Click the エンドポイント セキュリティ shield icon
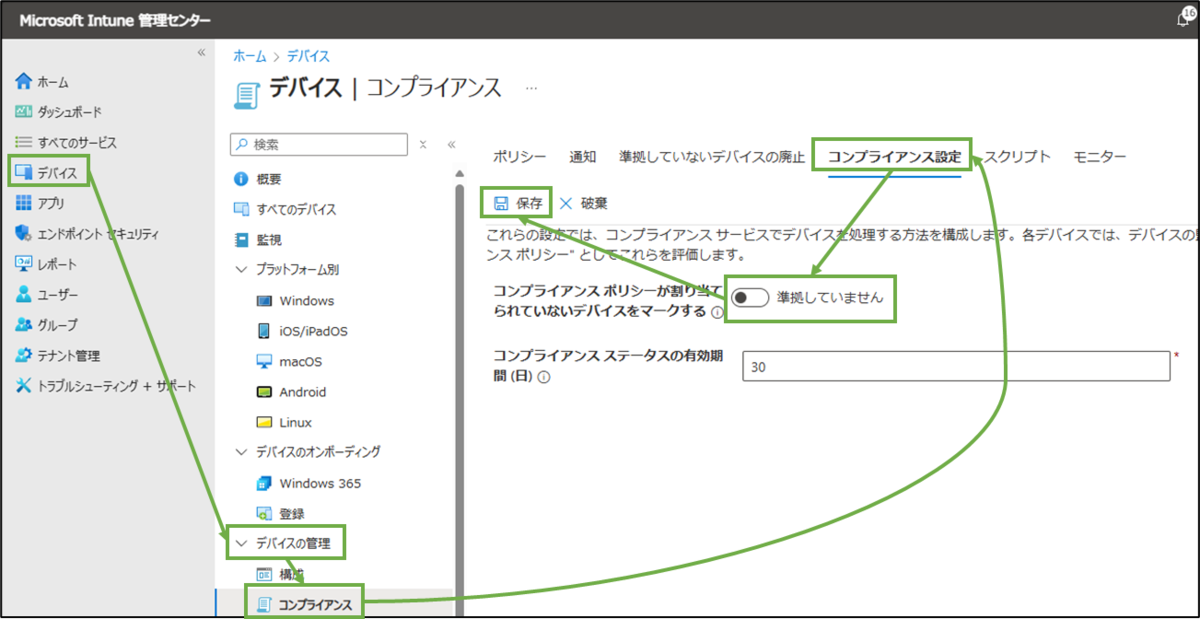 25,233
